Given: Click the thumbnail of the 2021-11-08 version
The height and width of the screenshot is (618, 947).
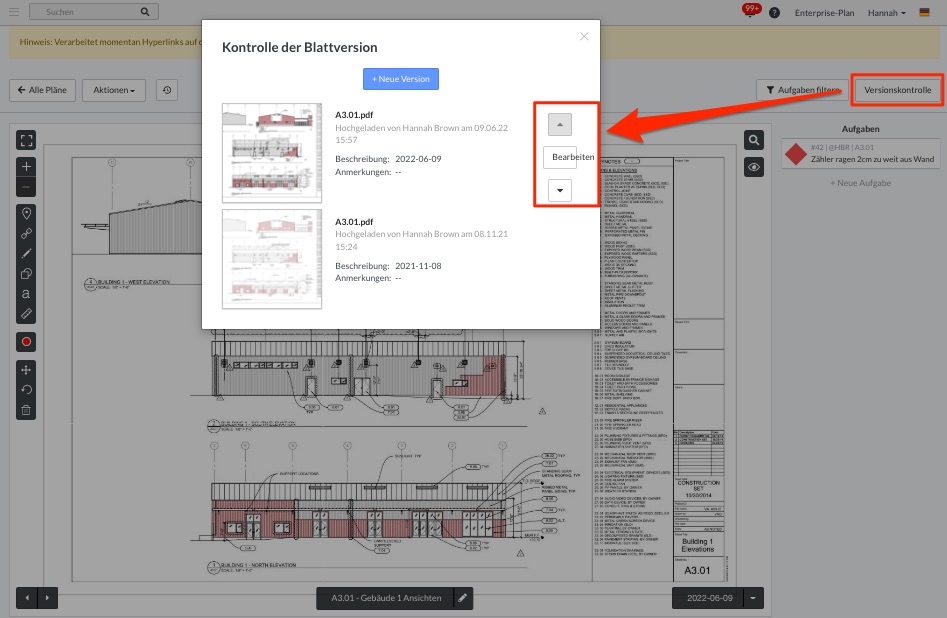Looking at the screenshot, I should (272, 258).
